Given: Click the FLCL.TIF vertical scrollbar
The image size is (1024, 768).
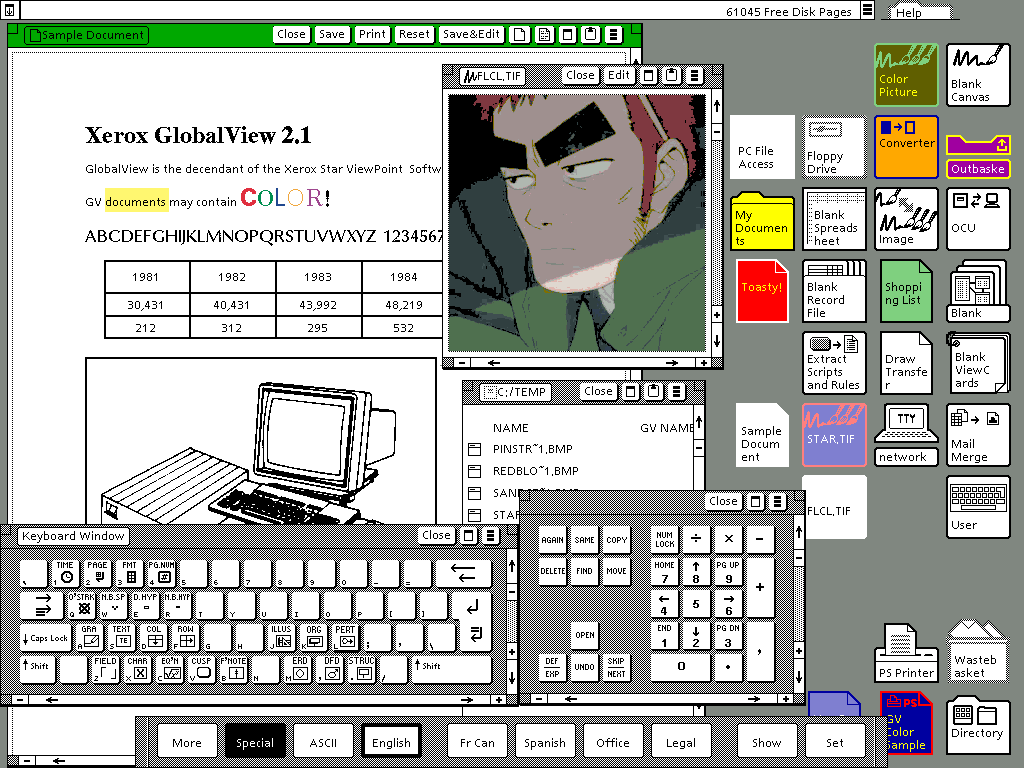Looking at the screenshot, I should click(716, 220).
